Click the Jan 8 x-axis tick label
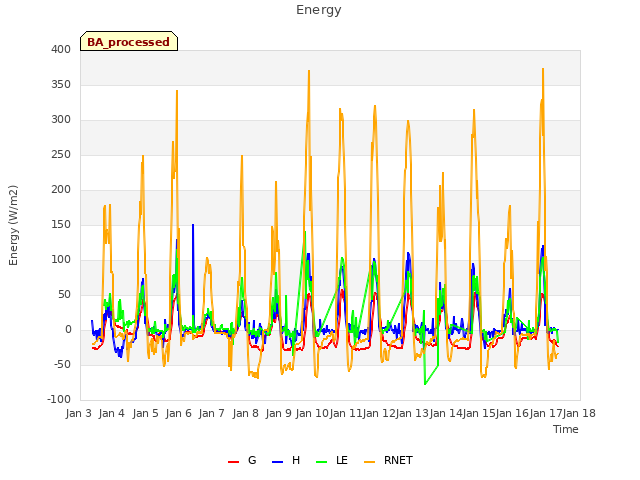Viewport: 640px width, 480px height. click(x=245, y=413)
